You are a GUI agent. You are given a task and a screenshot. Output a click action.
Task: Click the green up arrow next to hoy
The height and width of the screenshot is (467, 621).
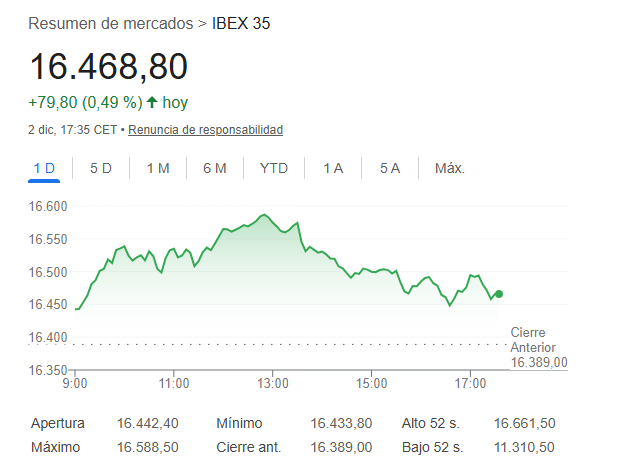pos(152,102)
